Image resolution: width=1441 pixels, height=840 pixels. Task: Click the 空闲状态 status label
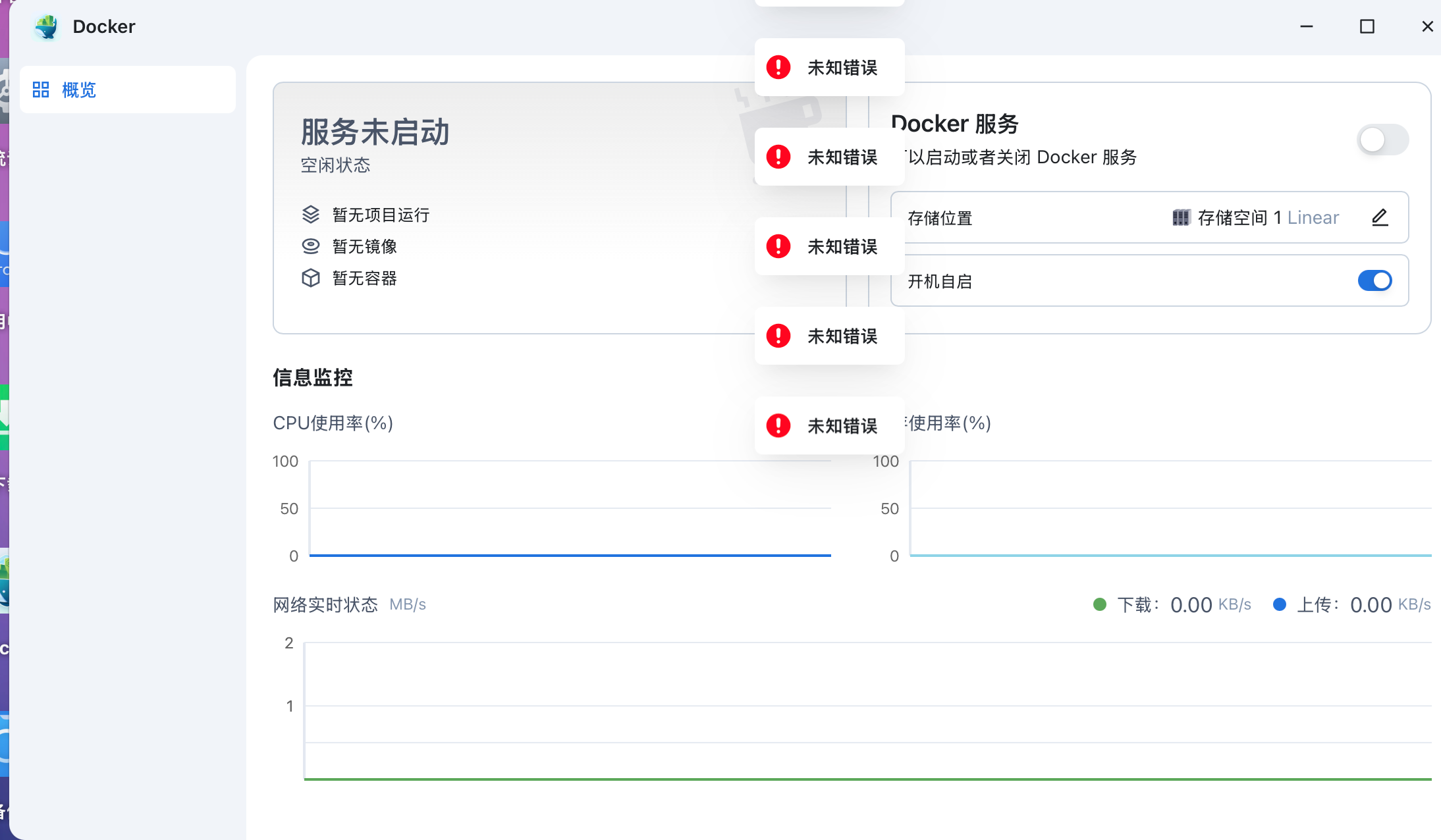point(336,165)
